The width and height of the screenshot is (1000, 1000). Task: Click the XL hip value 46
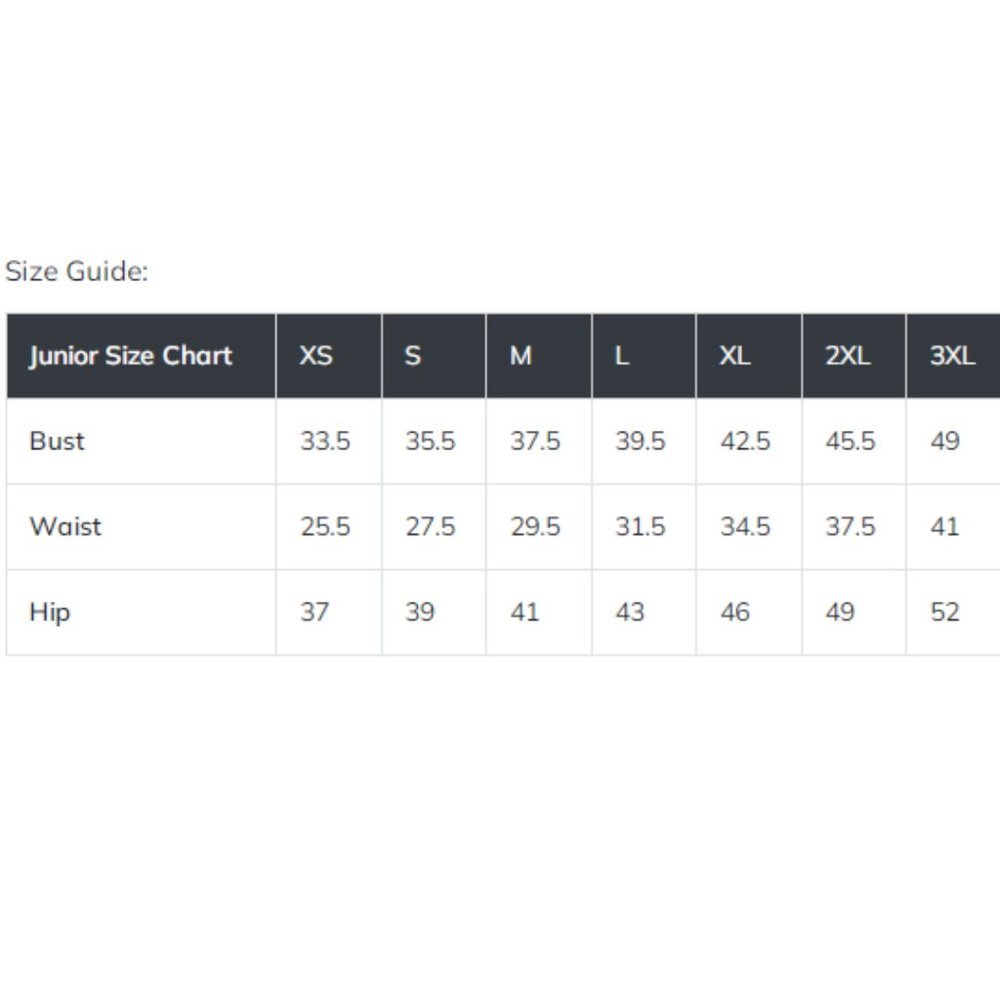[x=735, y=612]
